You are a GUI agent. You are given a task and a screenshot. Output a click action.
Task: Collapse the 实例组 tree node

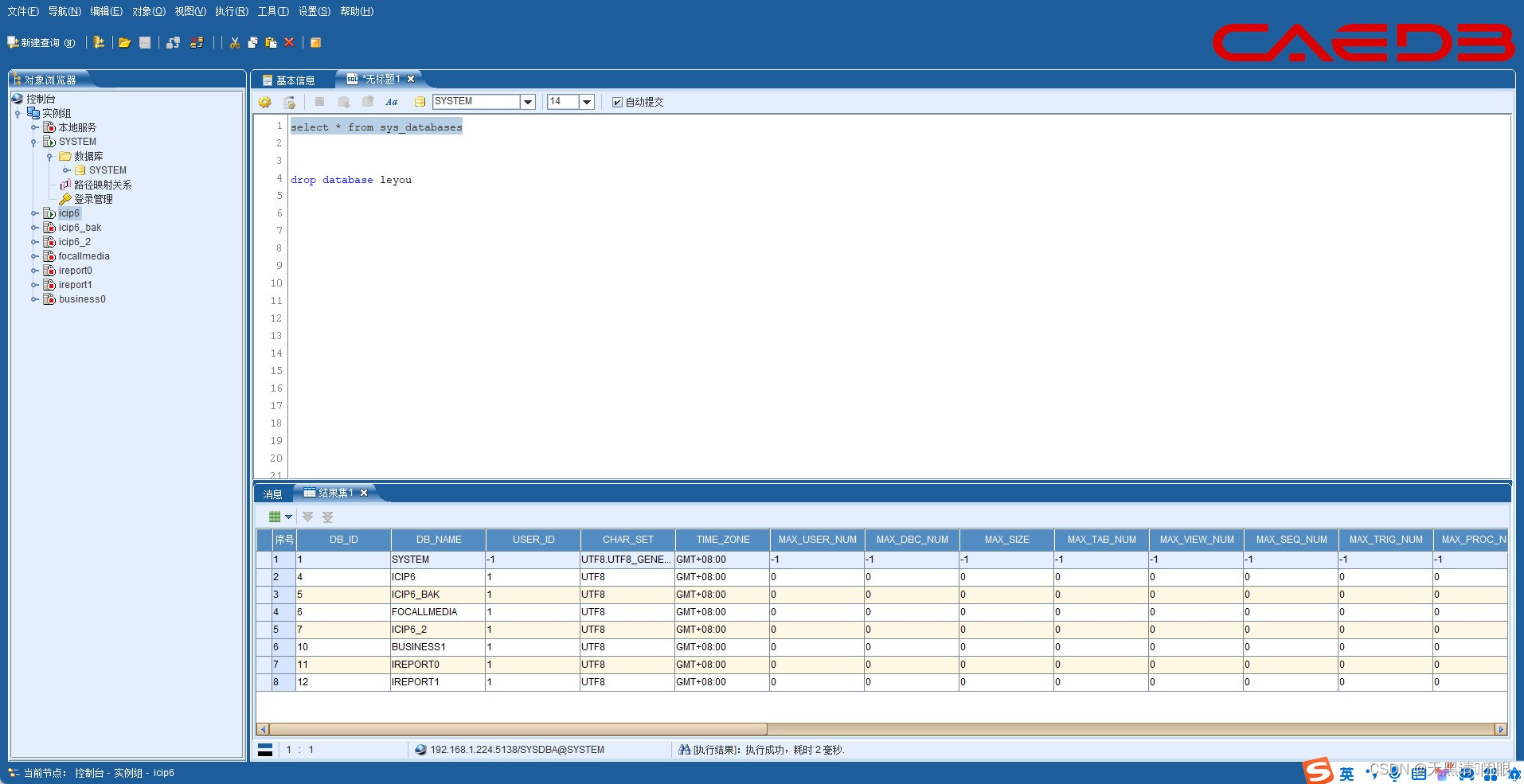[18, 114]
